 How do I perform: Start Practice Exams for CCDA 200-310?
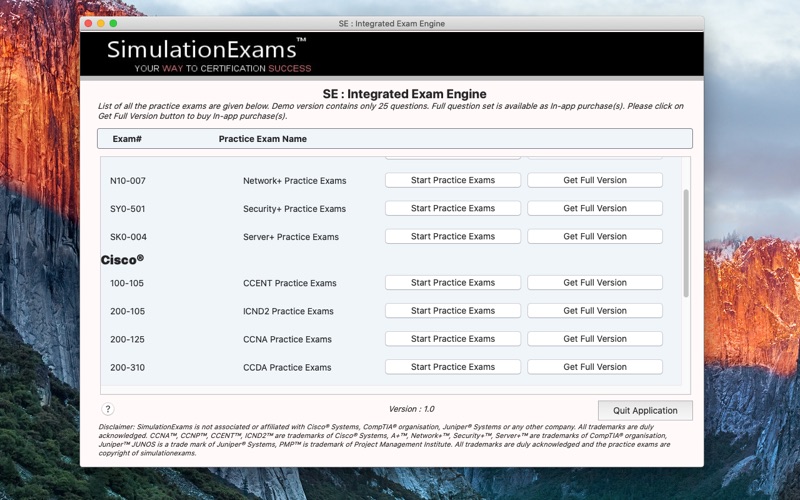coord(453,367)
